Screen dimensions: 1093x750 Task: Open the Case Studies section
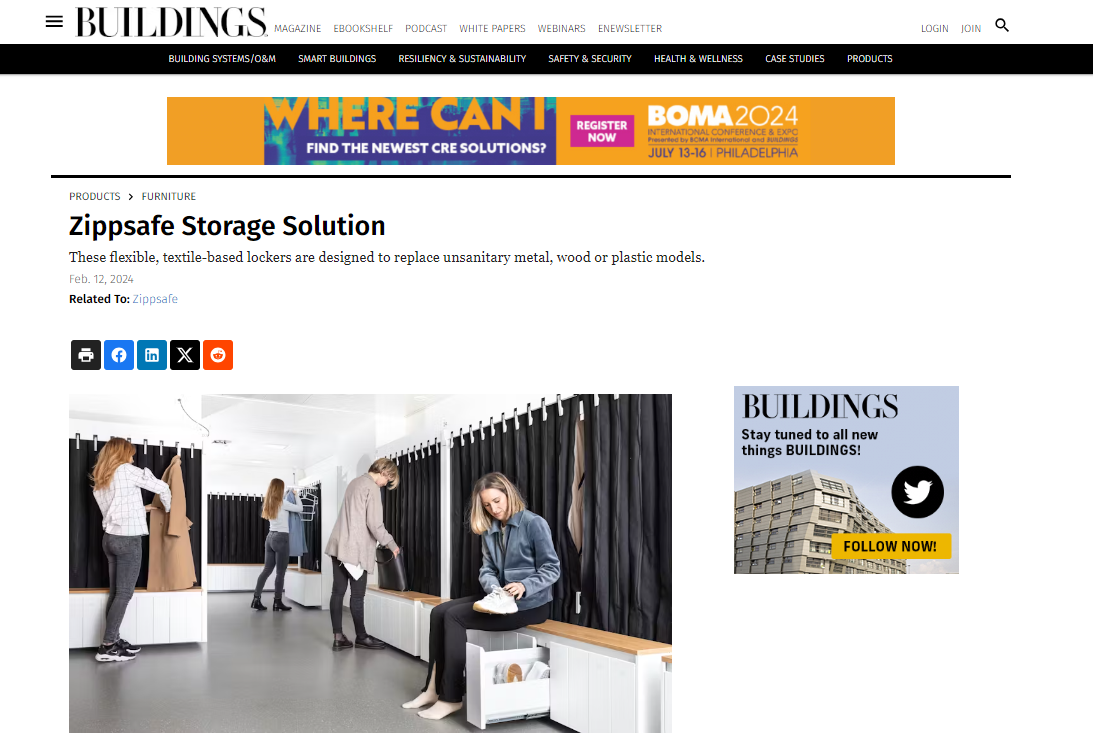click(x=795, y=59)
